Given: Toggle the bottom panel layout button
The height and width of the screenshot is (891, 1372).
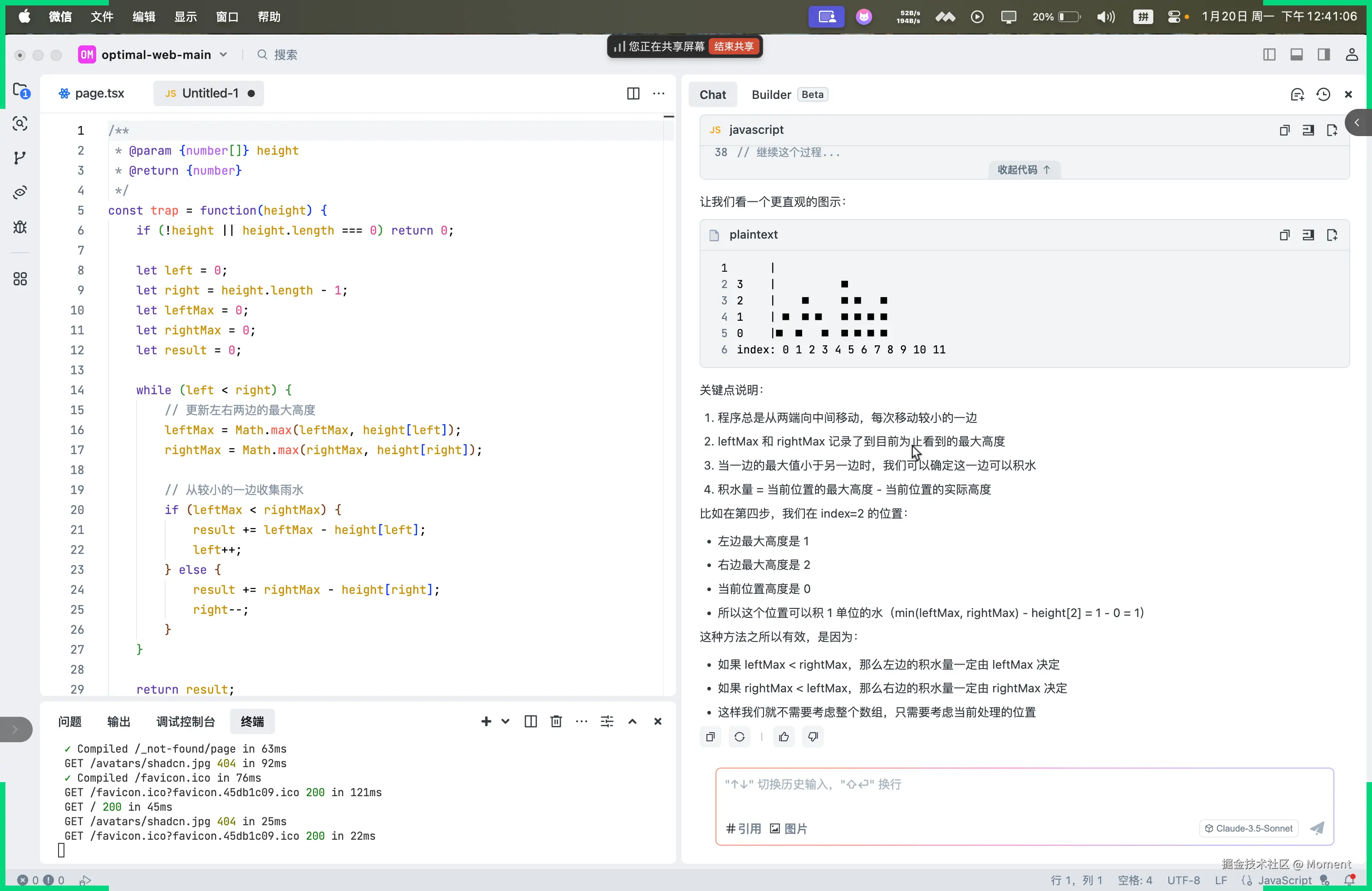Looking at the screenshot, I should 1297,55.
